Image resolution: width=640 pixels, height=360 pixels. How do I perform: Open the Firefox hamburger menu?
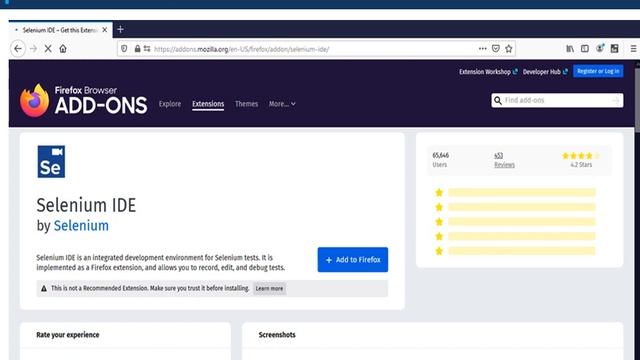(x=633, y=49)
